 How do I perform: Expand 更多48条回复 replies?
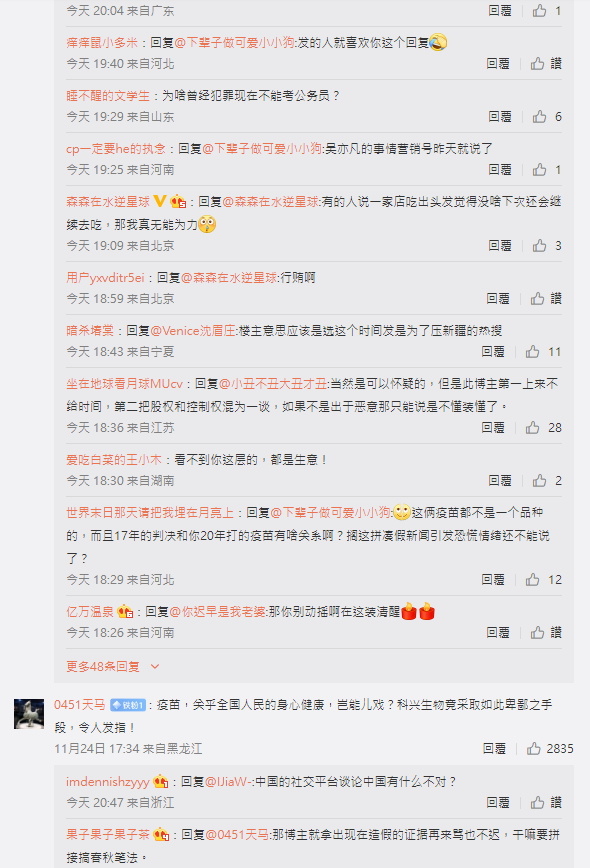[103, 666]
